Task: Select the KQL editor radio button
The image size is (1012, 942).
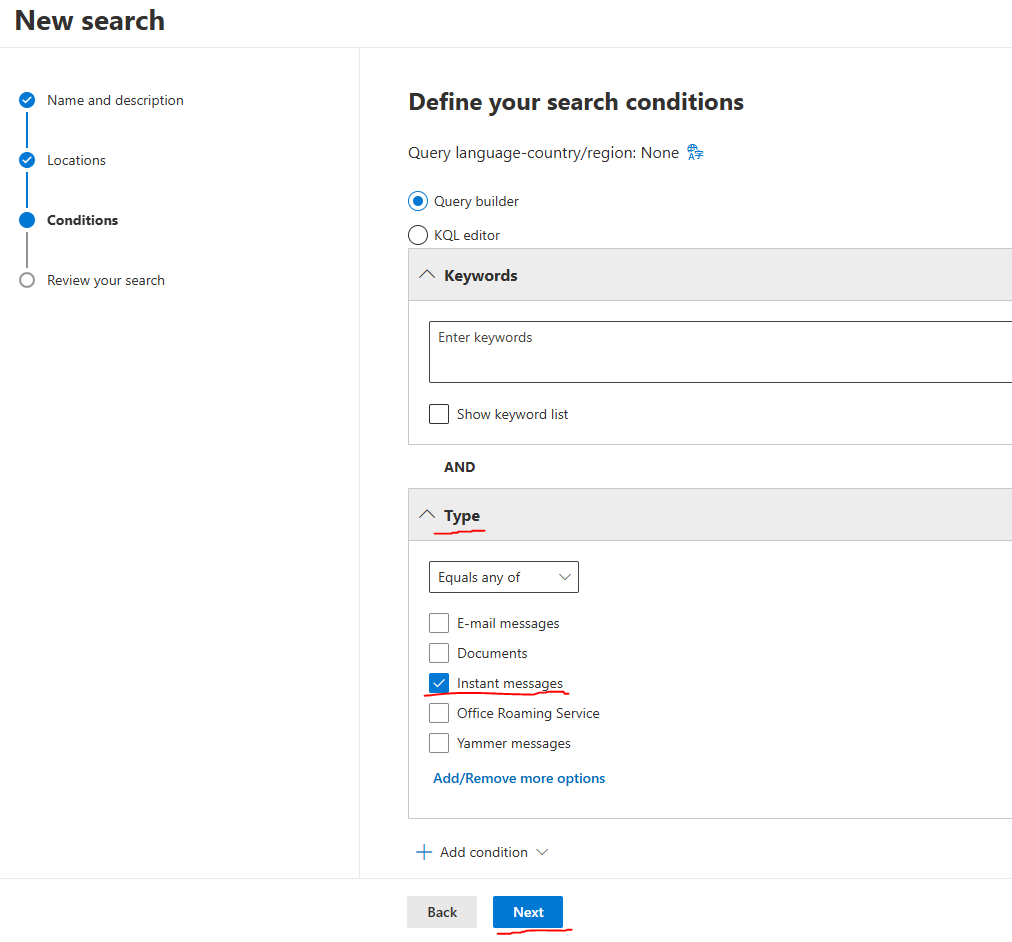Action: pyautogui.click(x=418, y=235)
